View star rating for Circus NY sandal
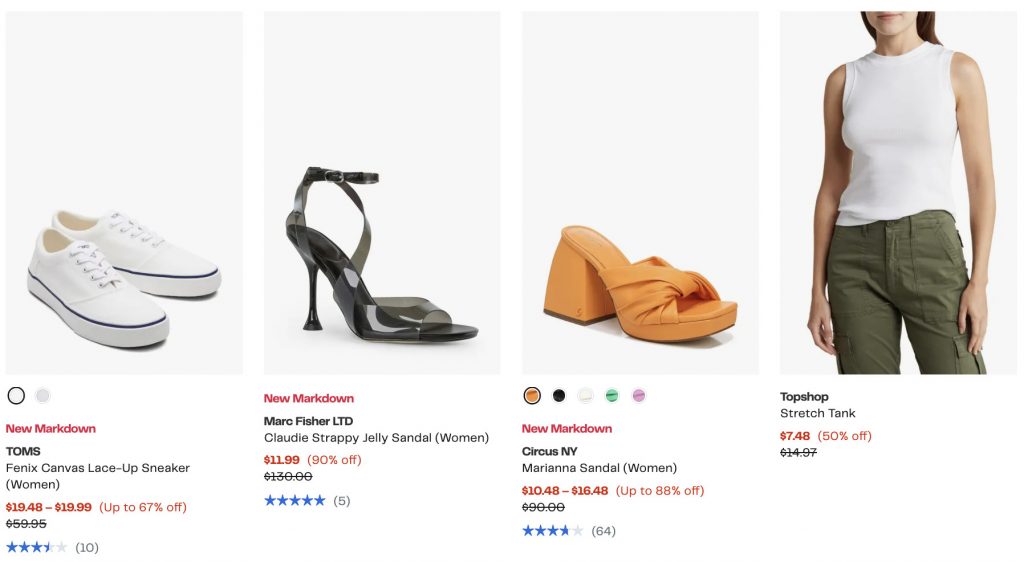This screenshot has width=1024, height=562. point(552,530)
